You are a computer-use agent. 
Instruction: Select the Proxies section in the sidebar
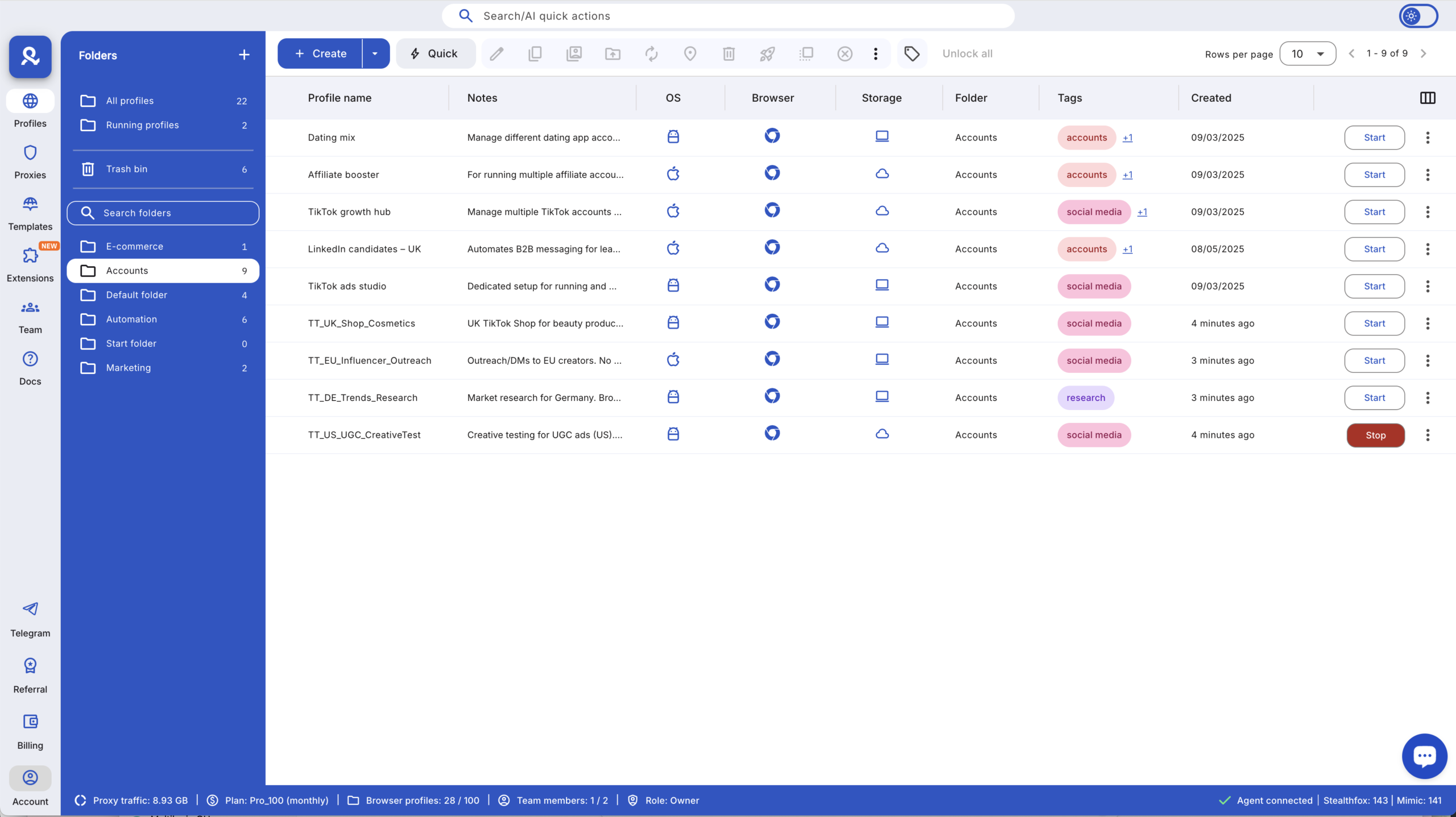coord(30,162)
